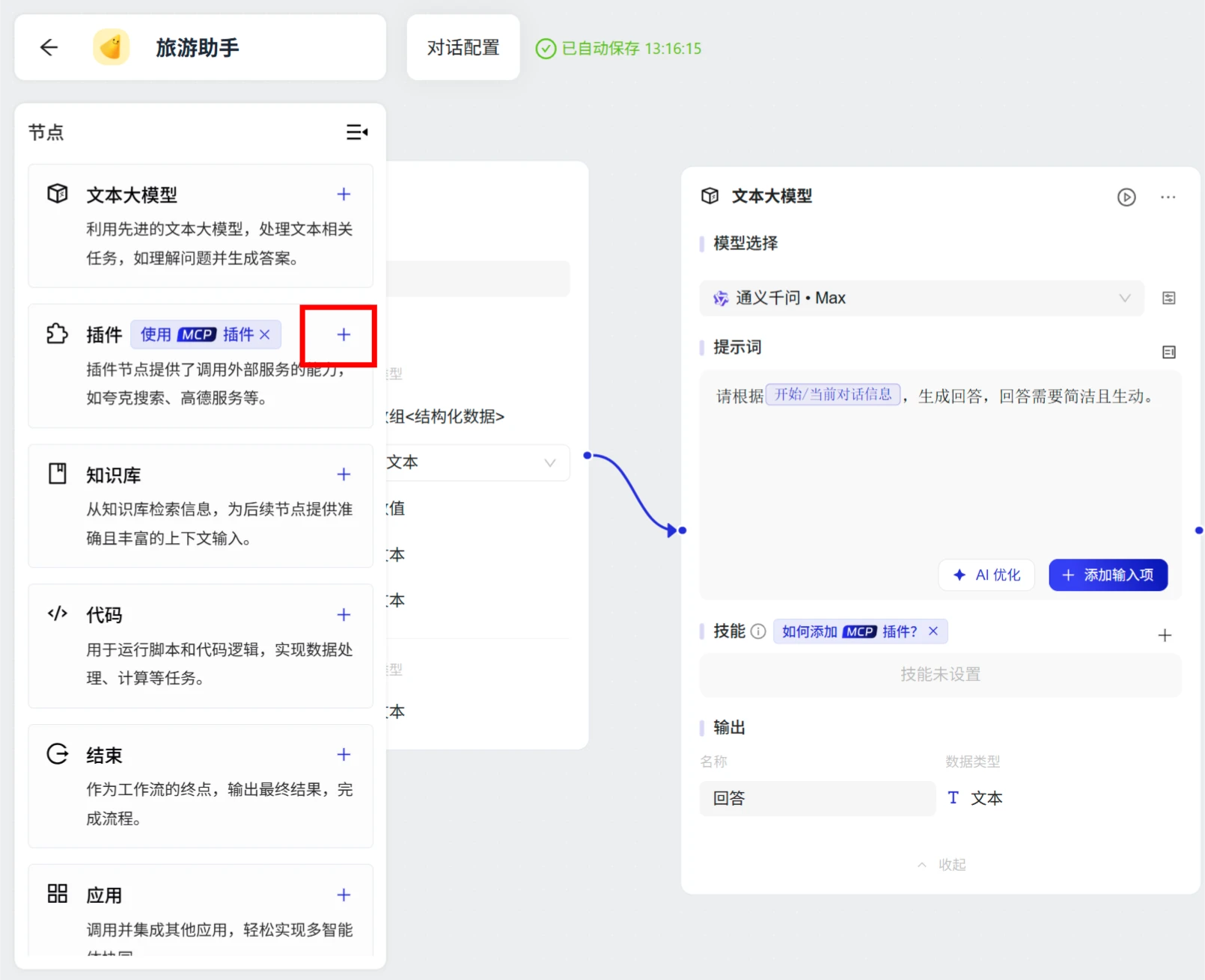
Task: Open the 如何添加 MCP 插件? help link
Action: point(849,631)
